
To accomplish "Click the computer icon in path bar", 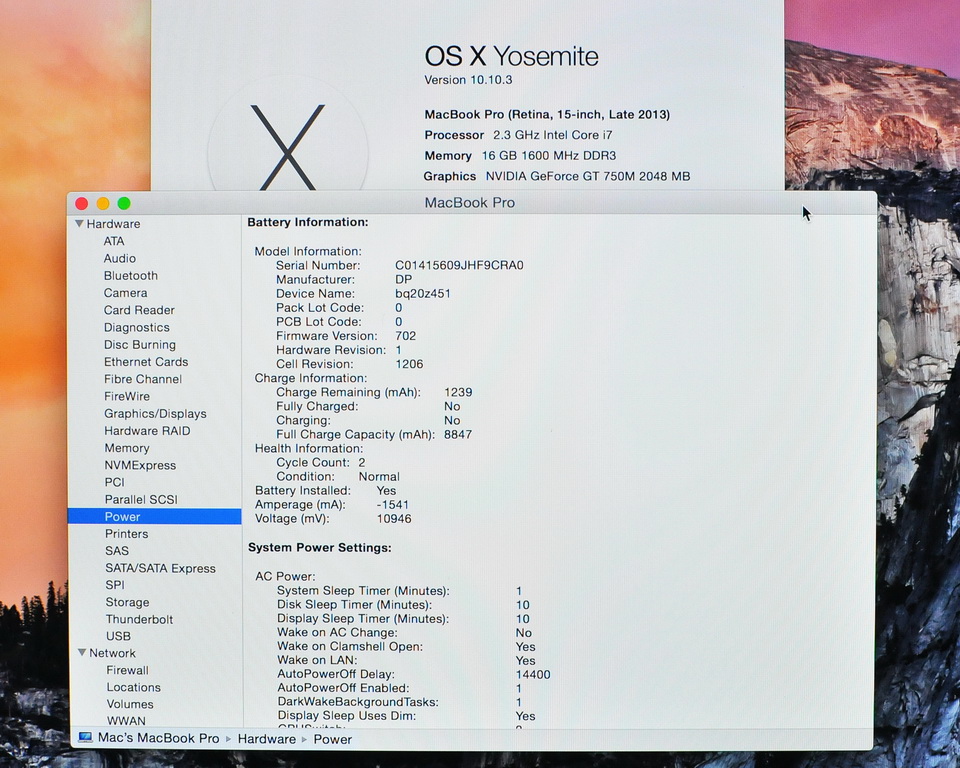I will (85, 738).
